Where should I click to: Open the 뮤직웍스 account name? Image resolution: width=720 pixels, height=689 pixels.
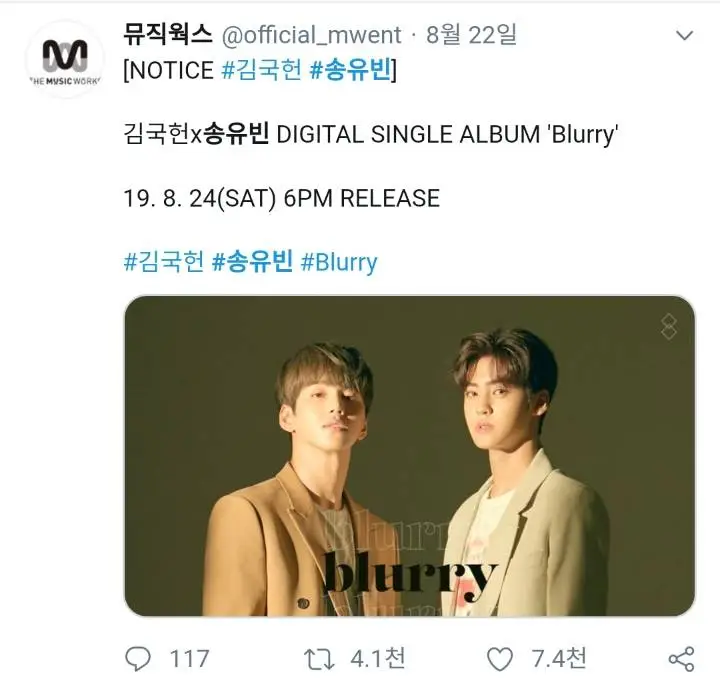168,34
